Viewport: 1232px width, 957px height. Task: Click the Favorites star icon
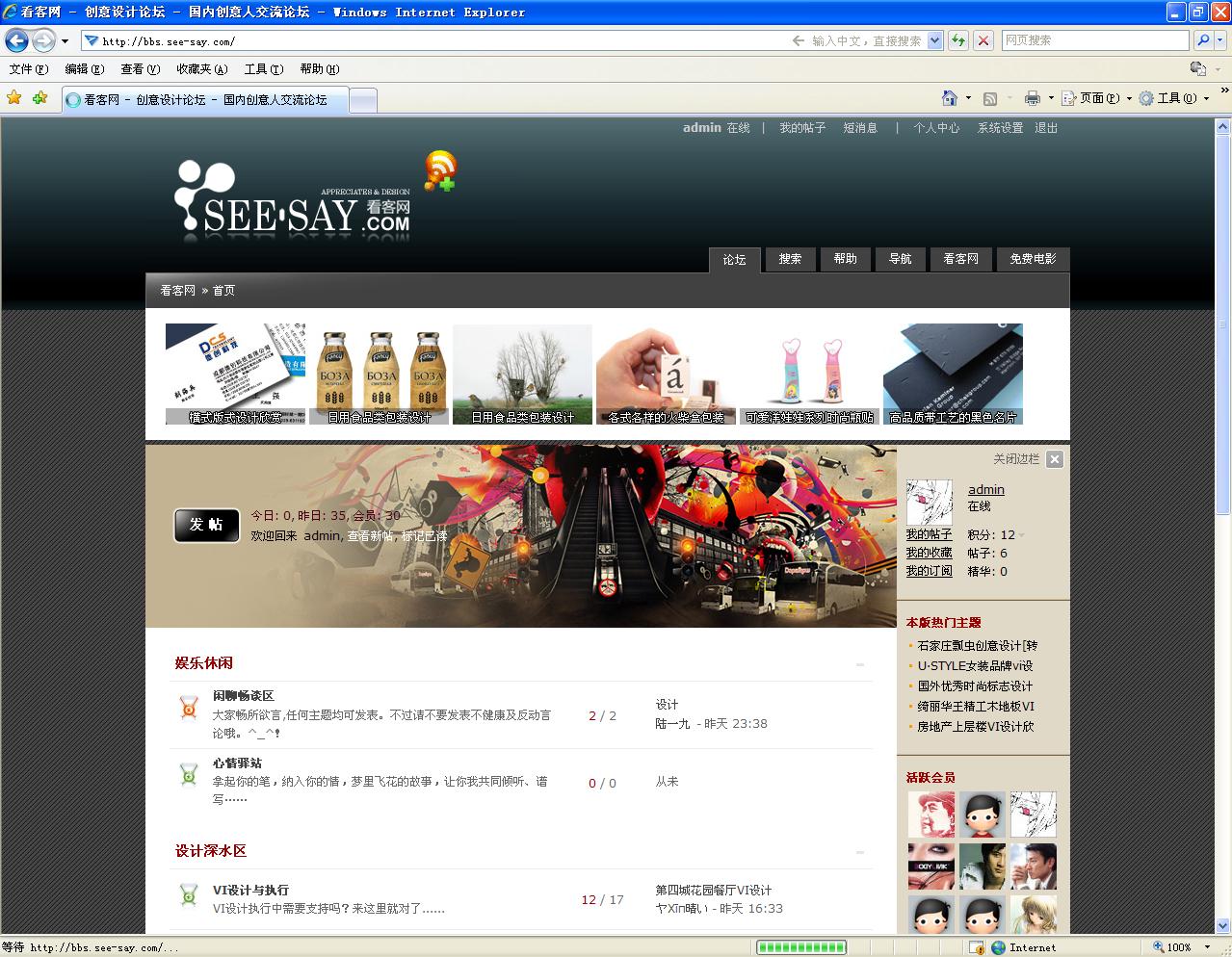coord(14,97)
